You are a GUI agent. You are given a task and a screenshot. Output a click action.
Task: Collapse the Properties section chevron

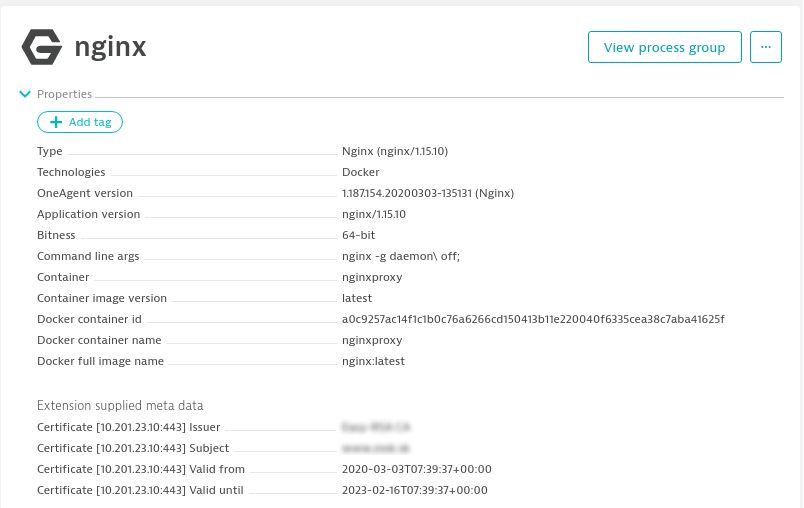[25, 94]
